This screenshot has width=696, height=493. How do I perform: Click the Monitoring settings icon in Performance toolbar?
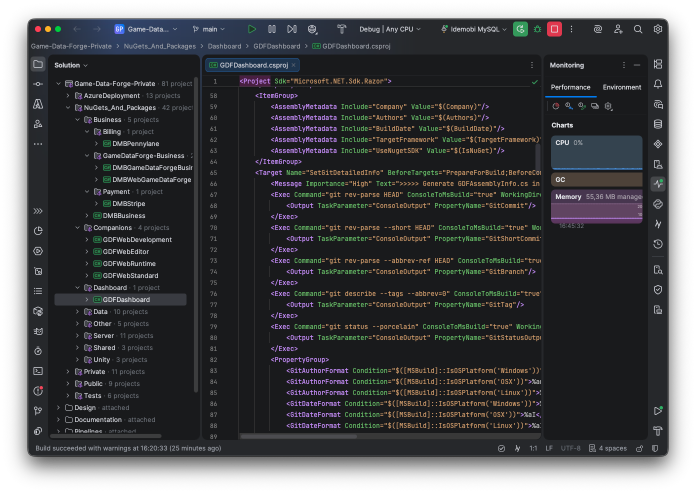pyautogui.click(x=609, y=106)
